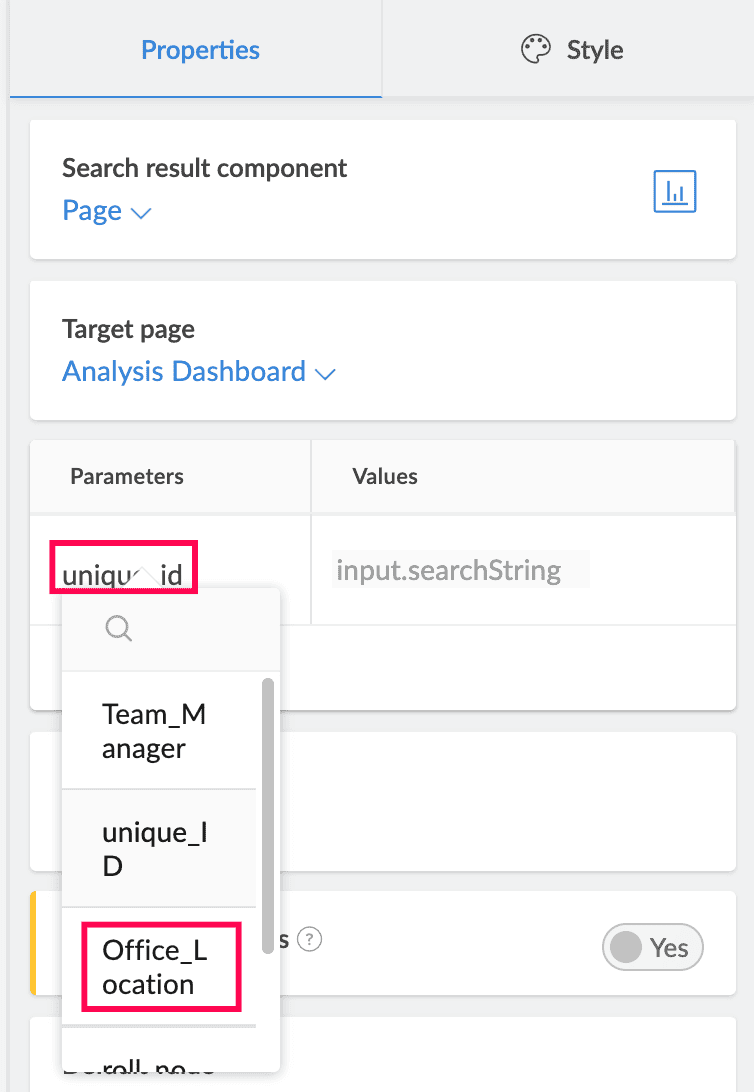Click the Analysis Dashboard target page link

[x=184, y=372]
